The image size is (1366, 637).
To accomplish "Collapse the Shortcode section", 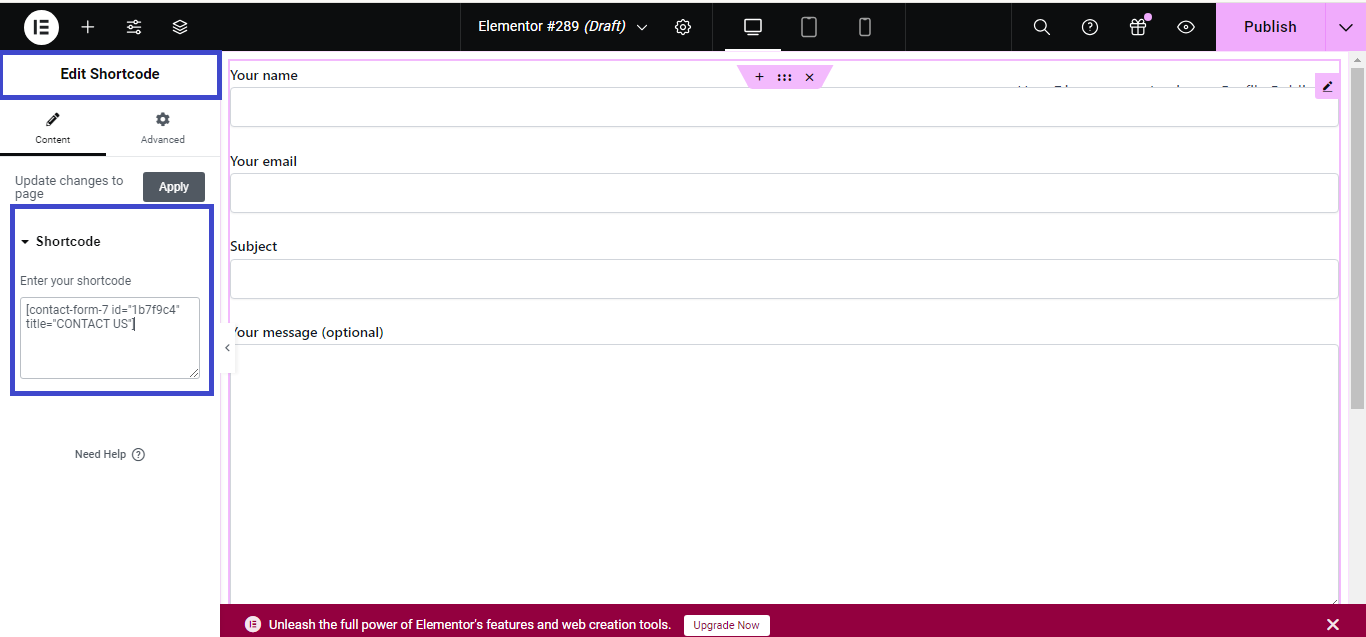I will (x=60, y=241).
